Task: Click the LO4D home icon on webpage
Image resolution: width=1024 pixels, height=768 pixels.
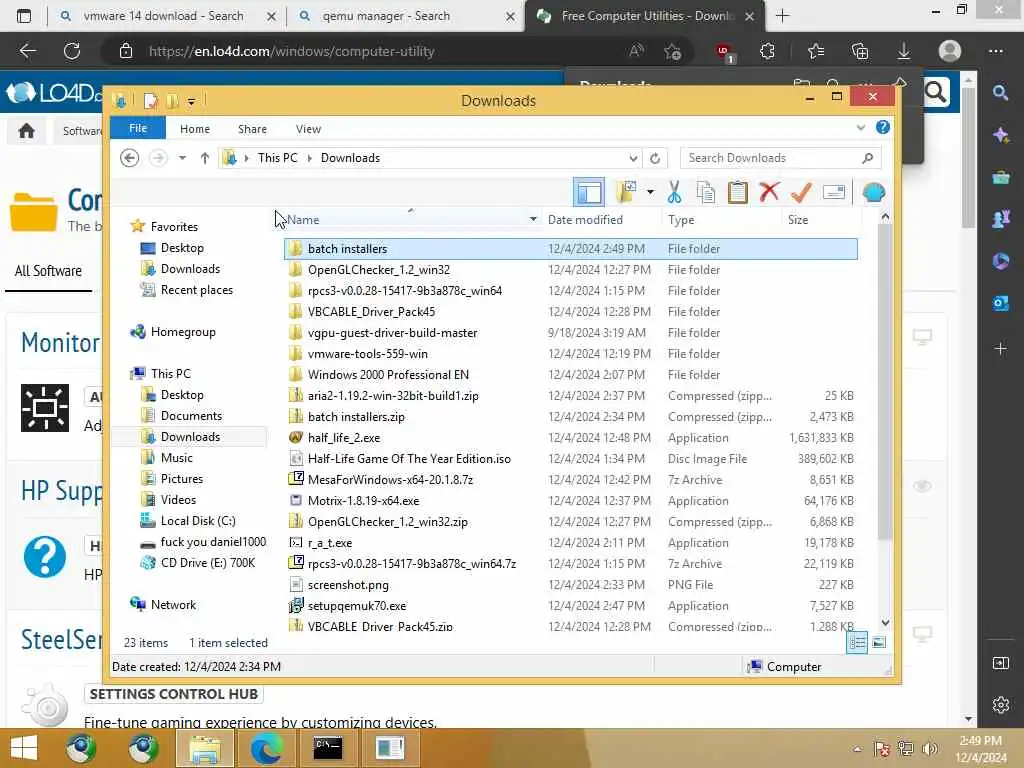Action: coord(26,131)
